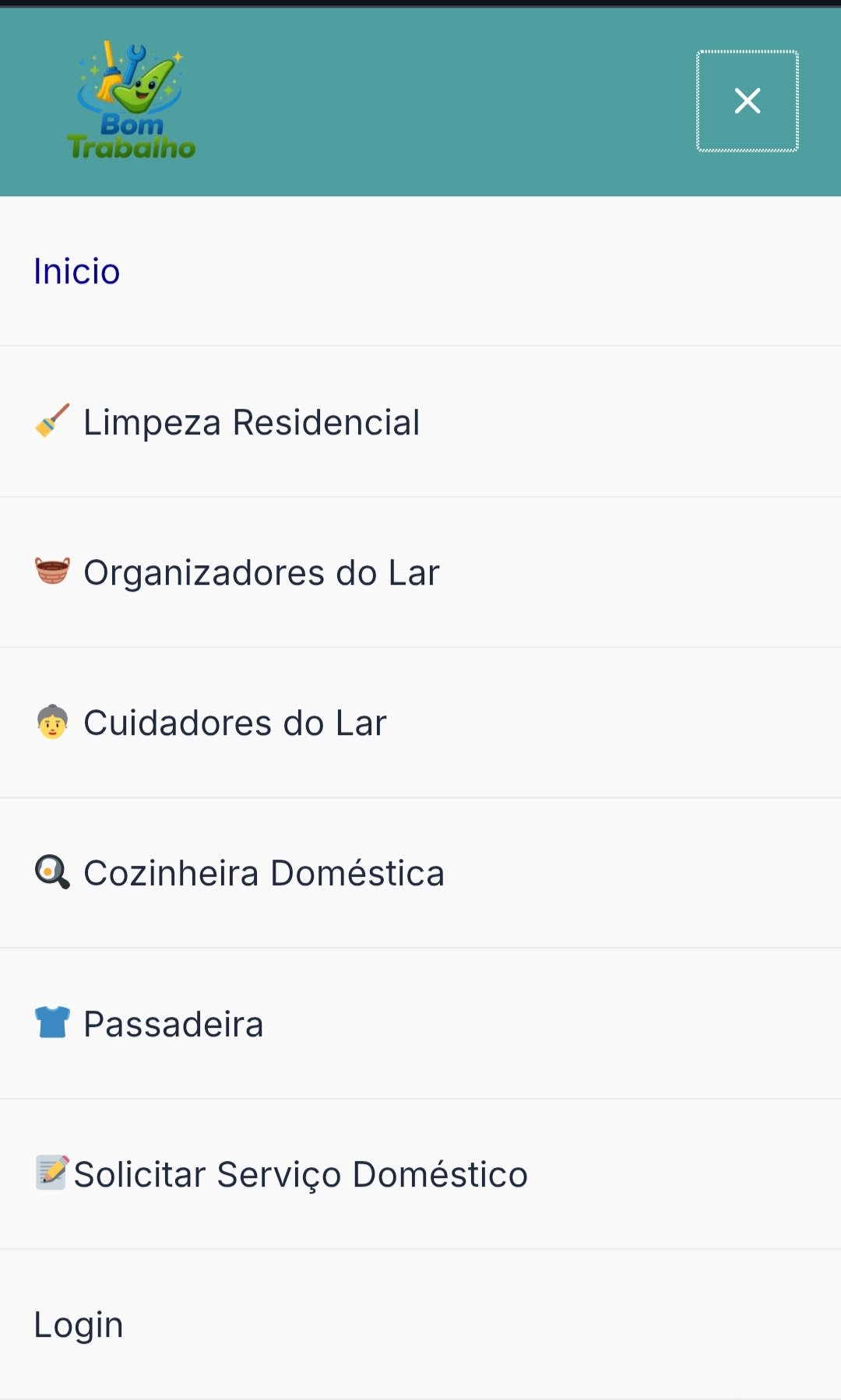Open Cuidadores do Lar label
Screen dimensions: 841x1400
click(235, 723)
